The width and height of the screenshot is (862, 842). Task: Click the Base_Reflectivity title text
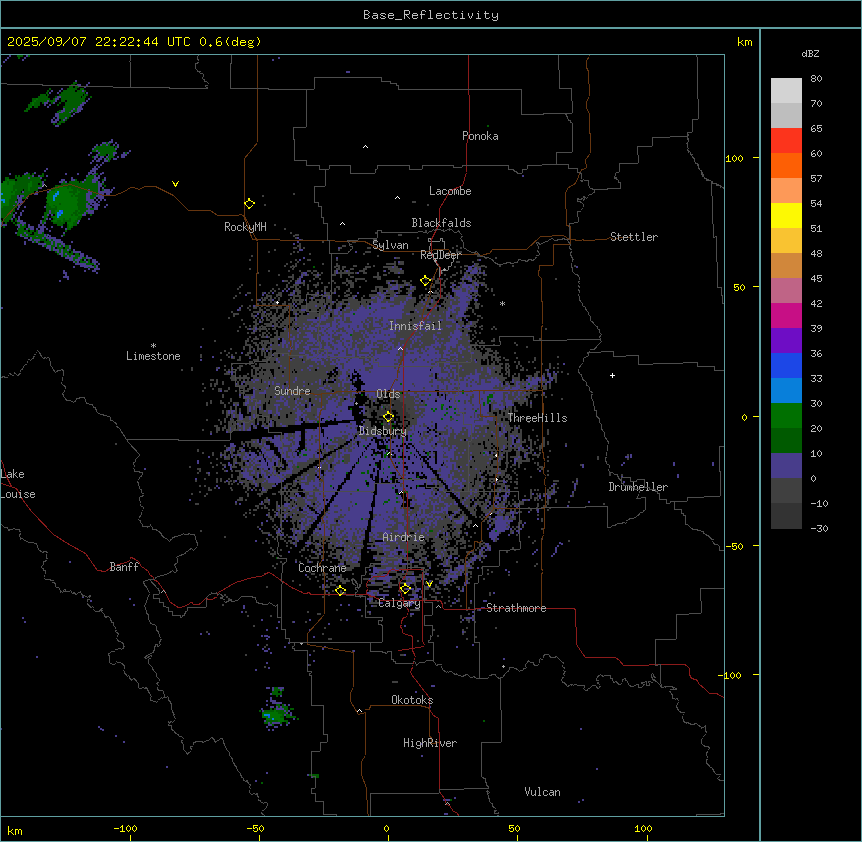(431, 15)
